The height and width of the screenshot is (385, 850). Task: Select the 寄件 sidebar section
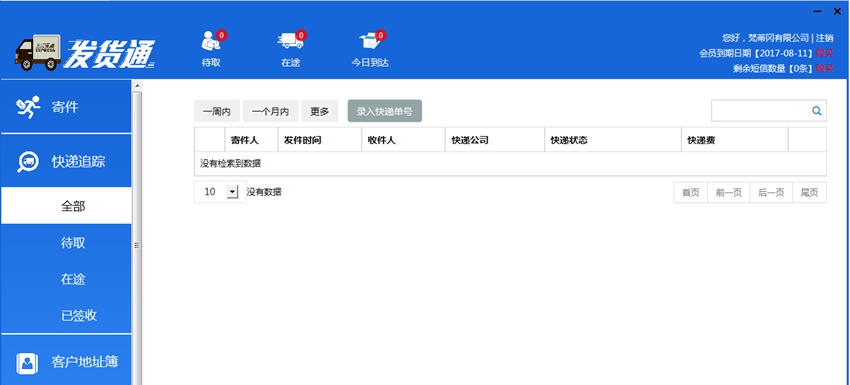pos(66,106)
